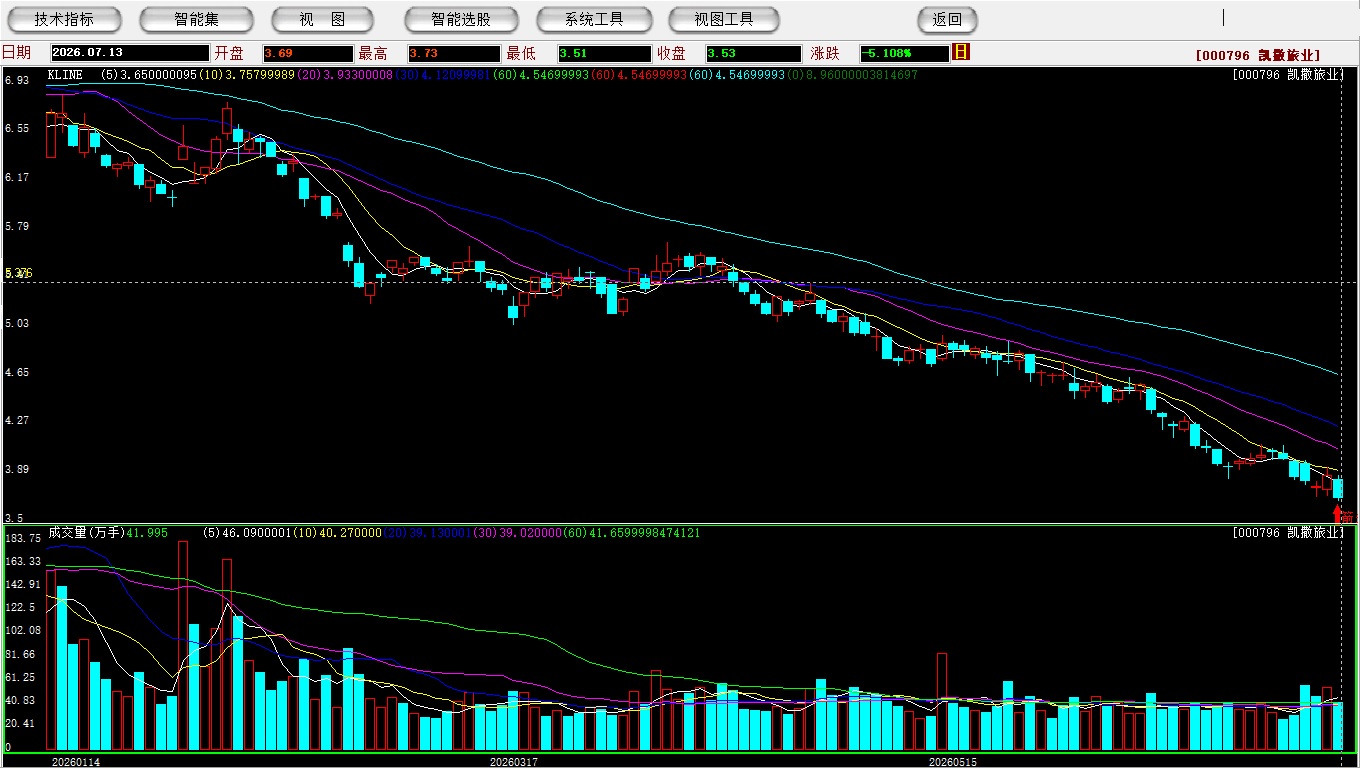The image size is (1360, 768).
Task: Click the red up-arrow signal marker
Action: (x=1338, y=513)
